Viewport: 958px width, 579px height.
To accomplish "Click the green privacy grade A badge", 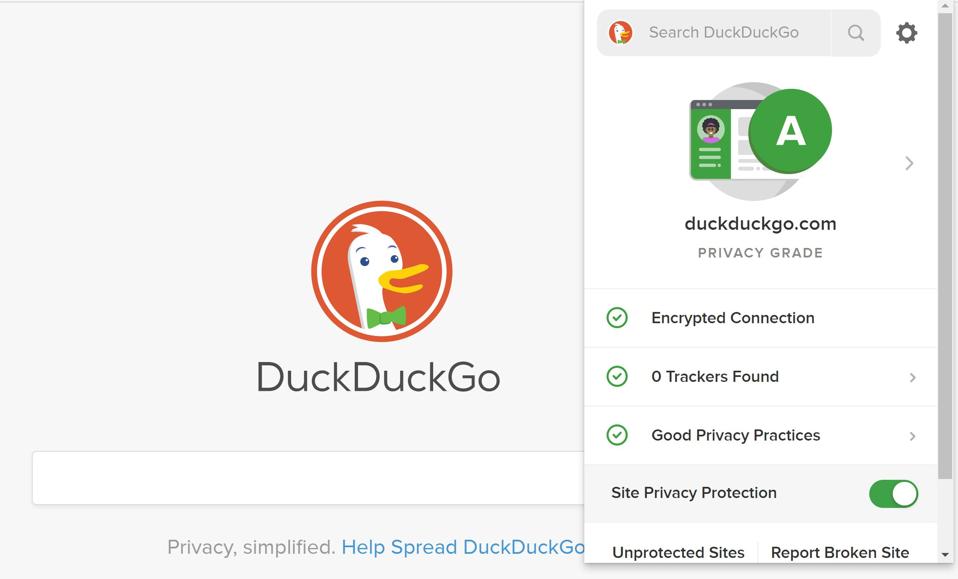I will [790, 131].
